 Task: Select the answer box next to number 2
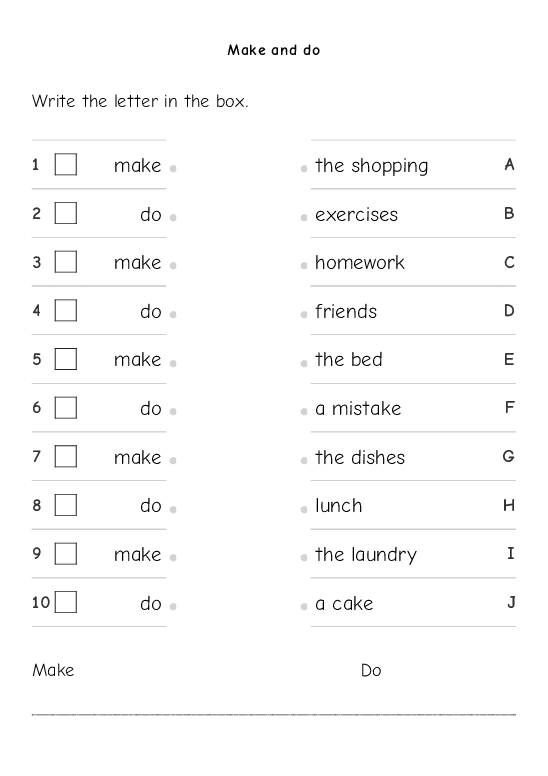pos(66,213)
